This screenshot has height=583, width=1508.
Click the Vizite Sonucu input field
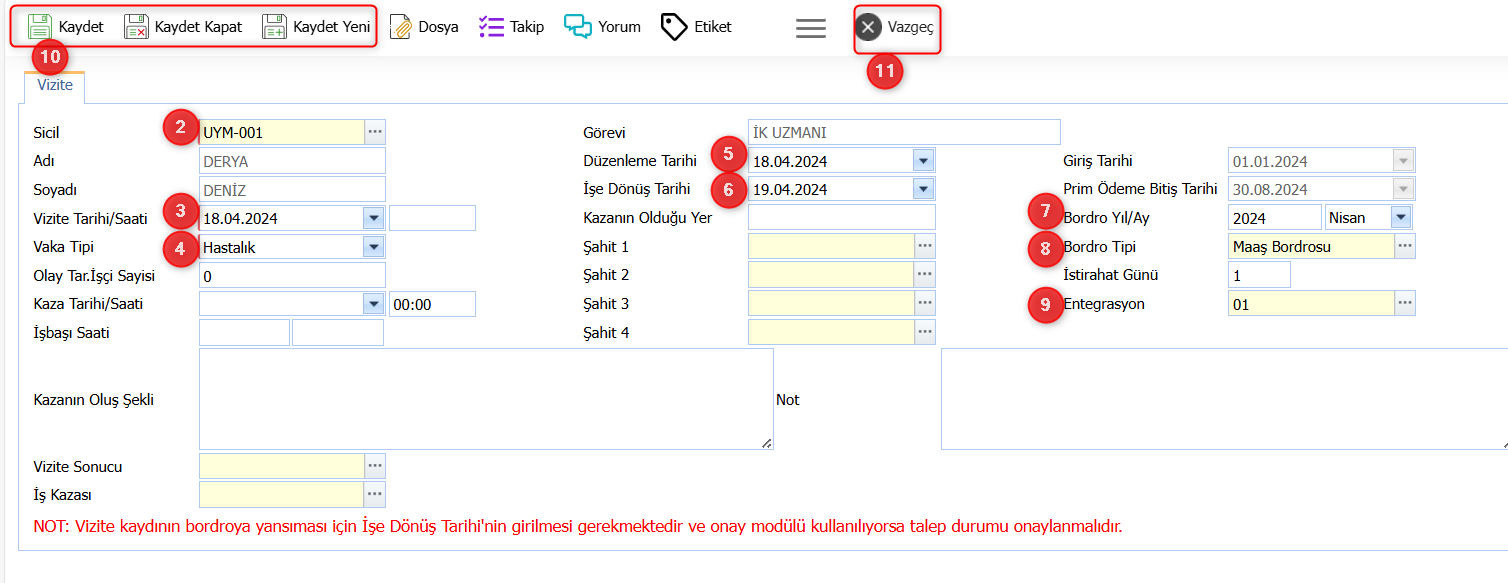click(282, 466)
